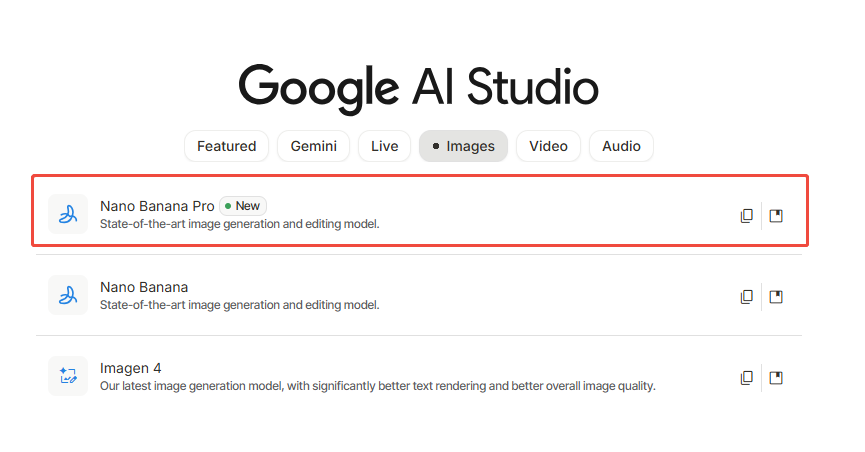Go to the Video tab

(x=548, y=146)
